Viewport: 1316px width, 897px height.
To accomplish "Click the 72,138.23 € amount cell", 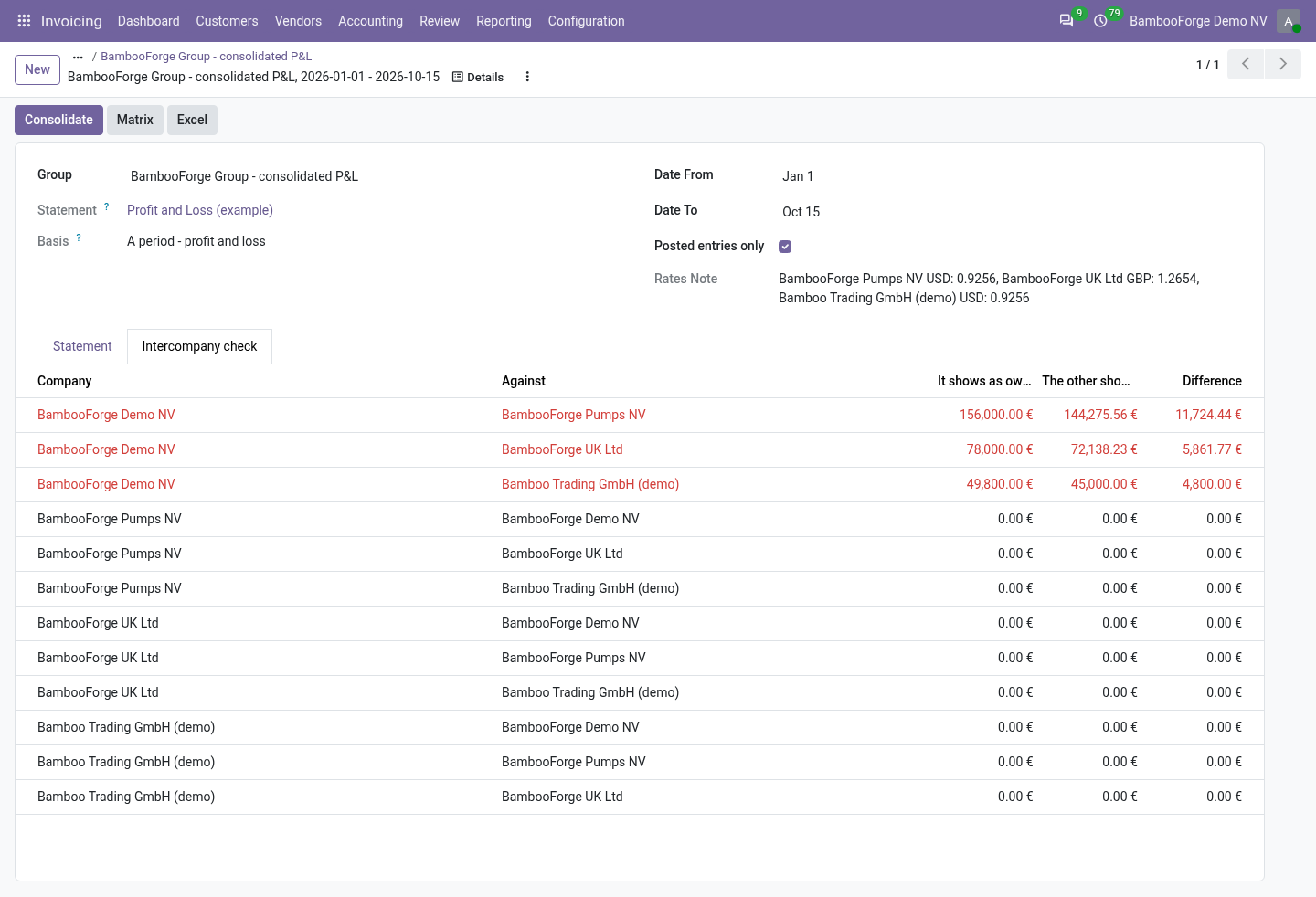I will (1104, 449).
